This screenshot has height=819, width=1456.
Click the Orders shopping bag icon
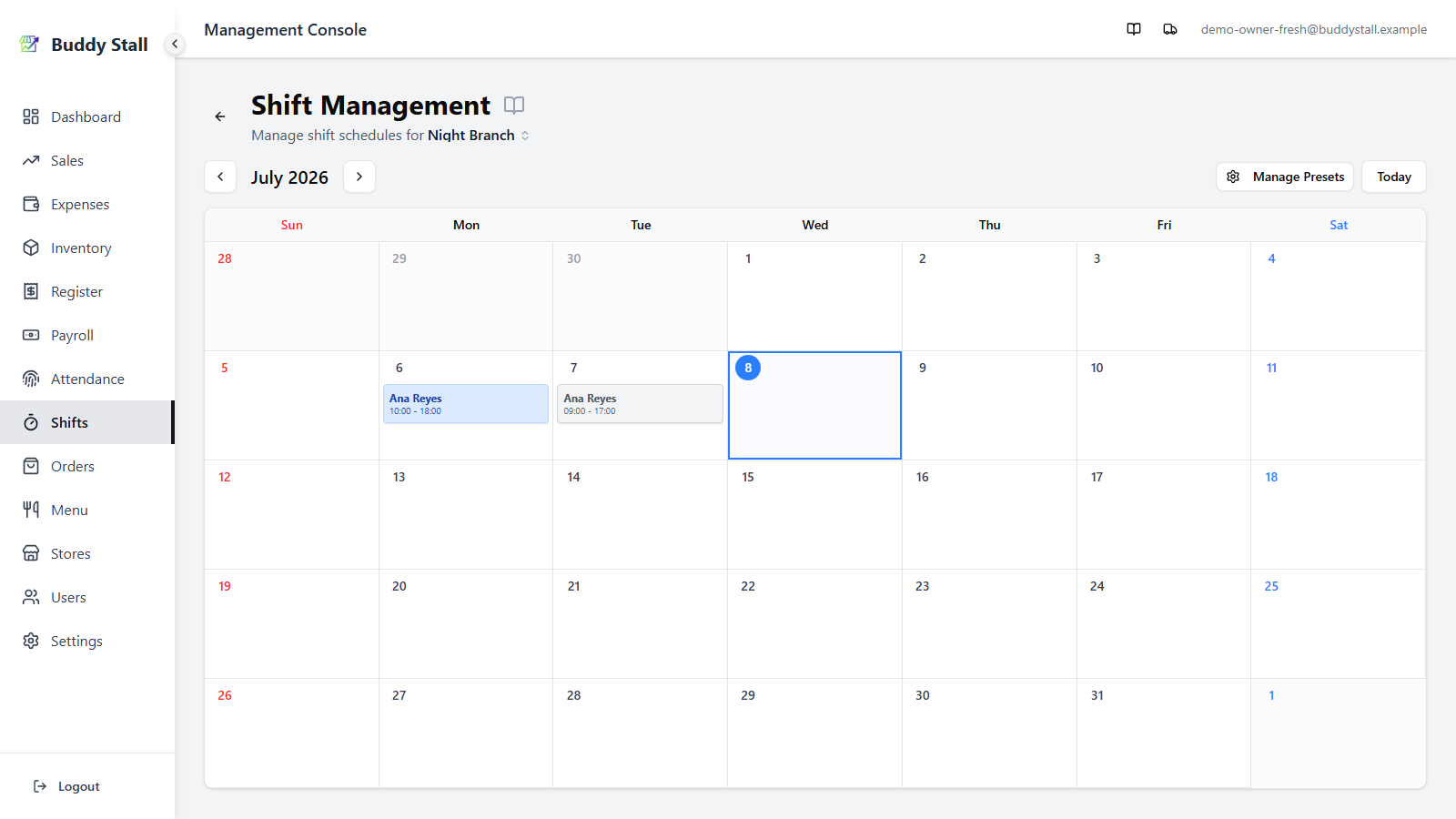(x=31, y=466)
